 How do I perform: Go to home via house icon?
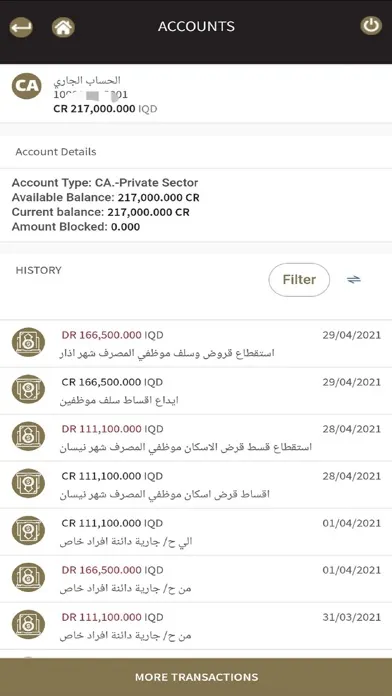[x=63, y=28]
